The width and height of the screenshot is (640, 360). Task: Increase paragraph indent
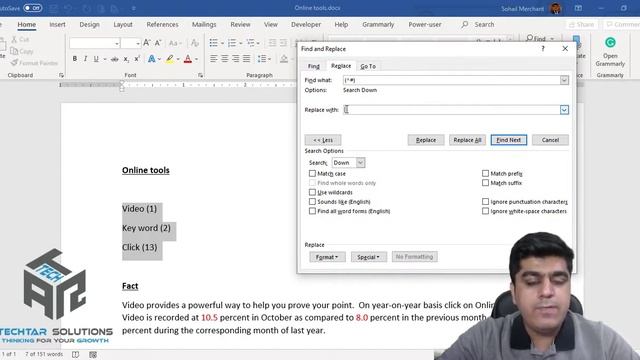coord(283,43)
